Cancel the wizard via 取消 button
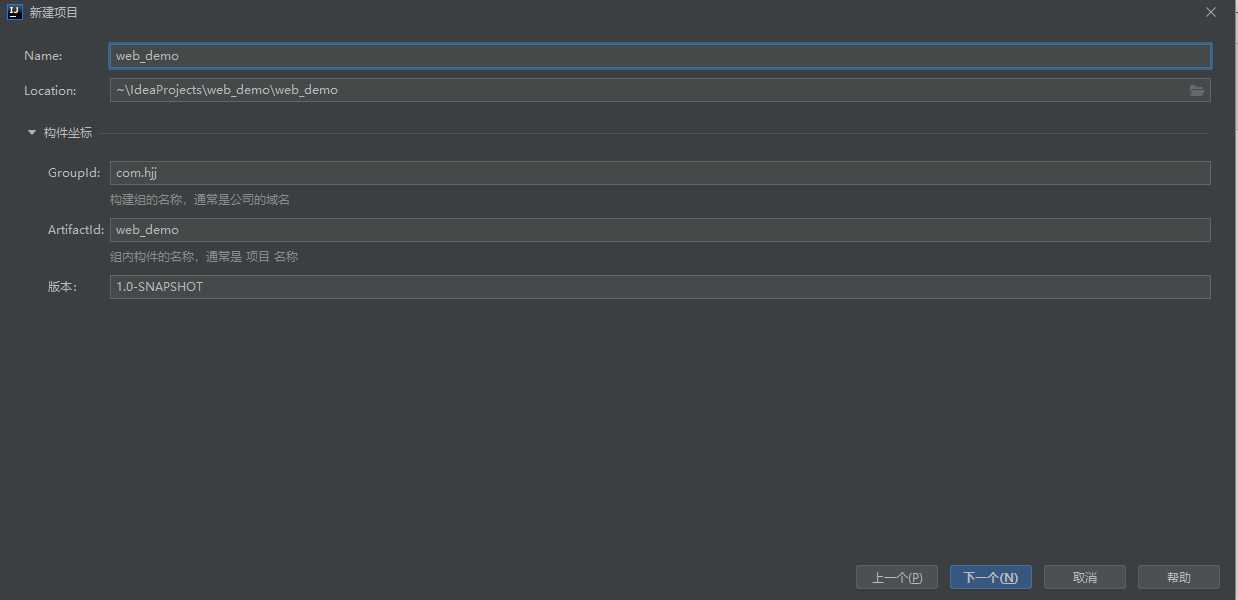The height and width of the screenshot is (600, 1238). [1084, 577]
